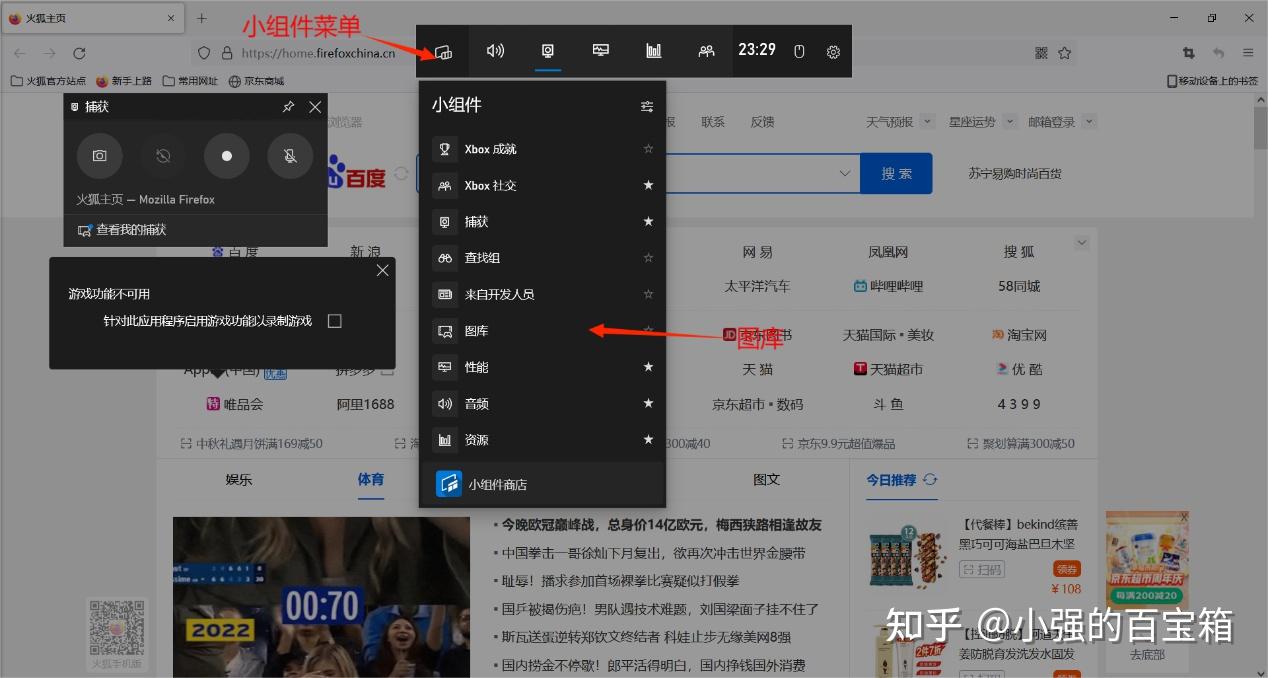Open 移动设备上的书签 folder
Viewport: 1268px width, 678px height.
(x=1212, y=81)
